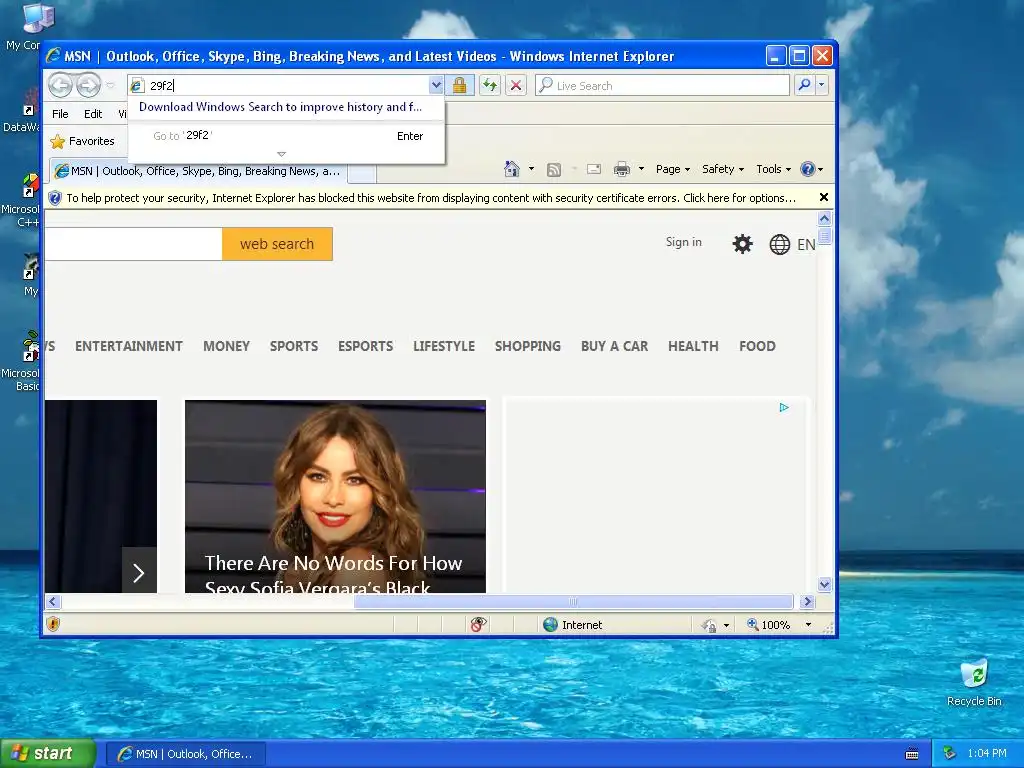Screen dimensions: 1024x768
Task: Select the 'Go to 29f2' suggestion
Action: coord(286,136)
